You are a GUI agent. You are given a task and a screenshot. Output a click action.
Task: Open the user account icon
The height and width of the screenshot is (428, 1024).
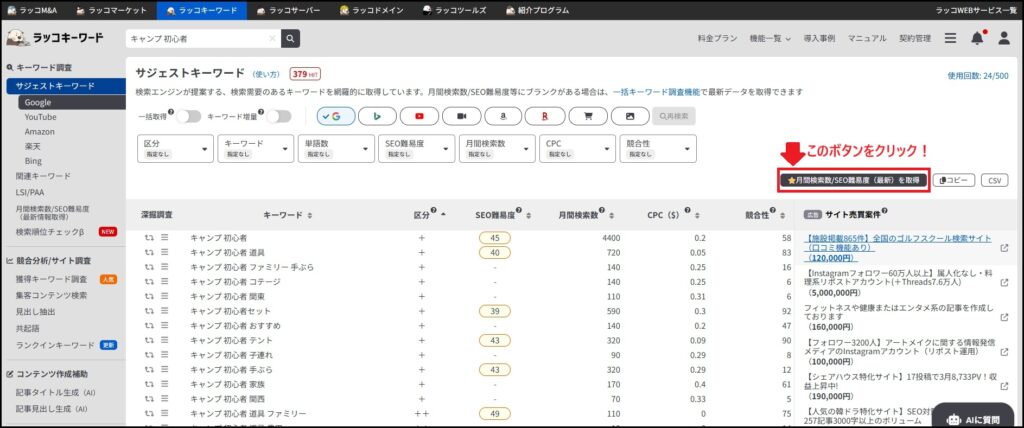pyautogui.click(x=1004, y=39)
